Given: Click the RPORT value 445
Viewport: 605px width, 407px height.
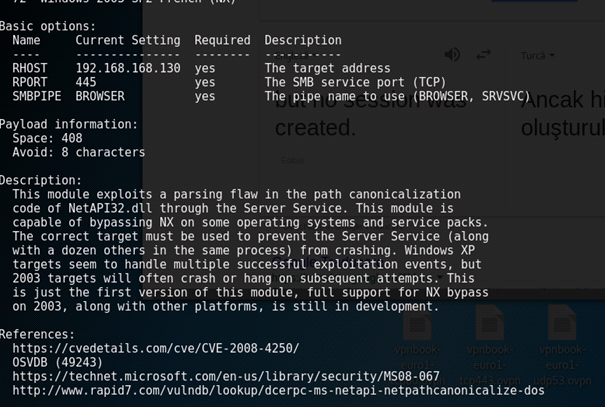Looking at the screenshot, I should click(x=86, y=82).
